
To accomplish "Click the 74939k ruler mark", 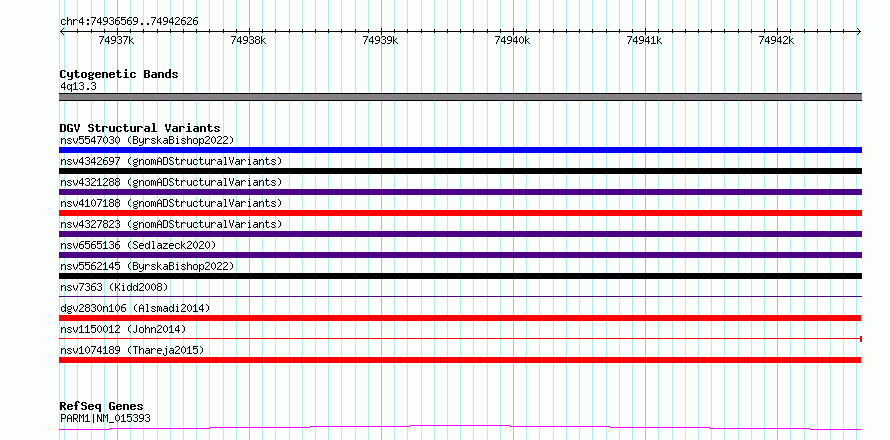I will pos(380,40).
